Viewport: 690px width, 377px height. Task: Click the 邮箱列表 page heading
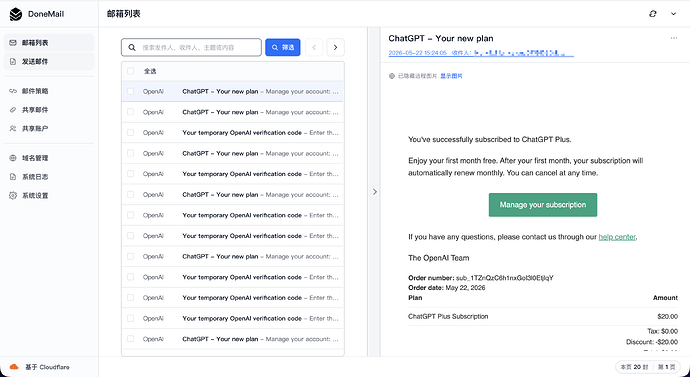(x=124, y=14)
